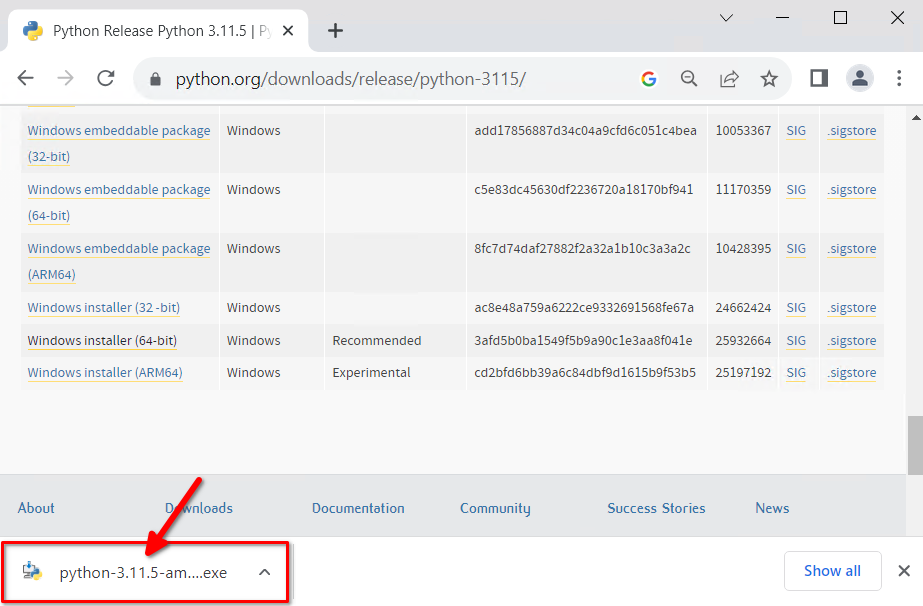Click the vertical scrollbar thumb
The image size is (923, 606).
pyautogui.click(x=915, y=445)
